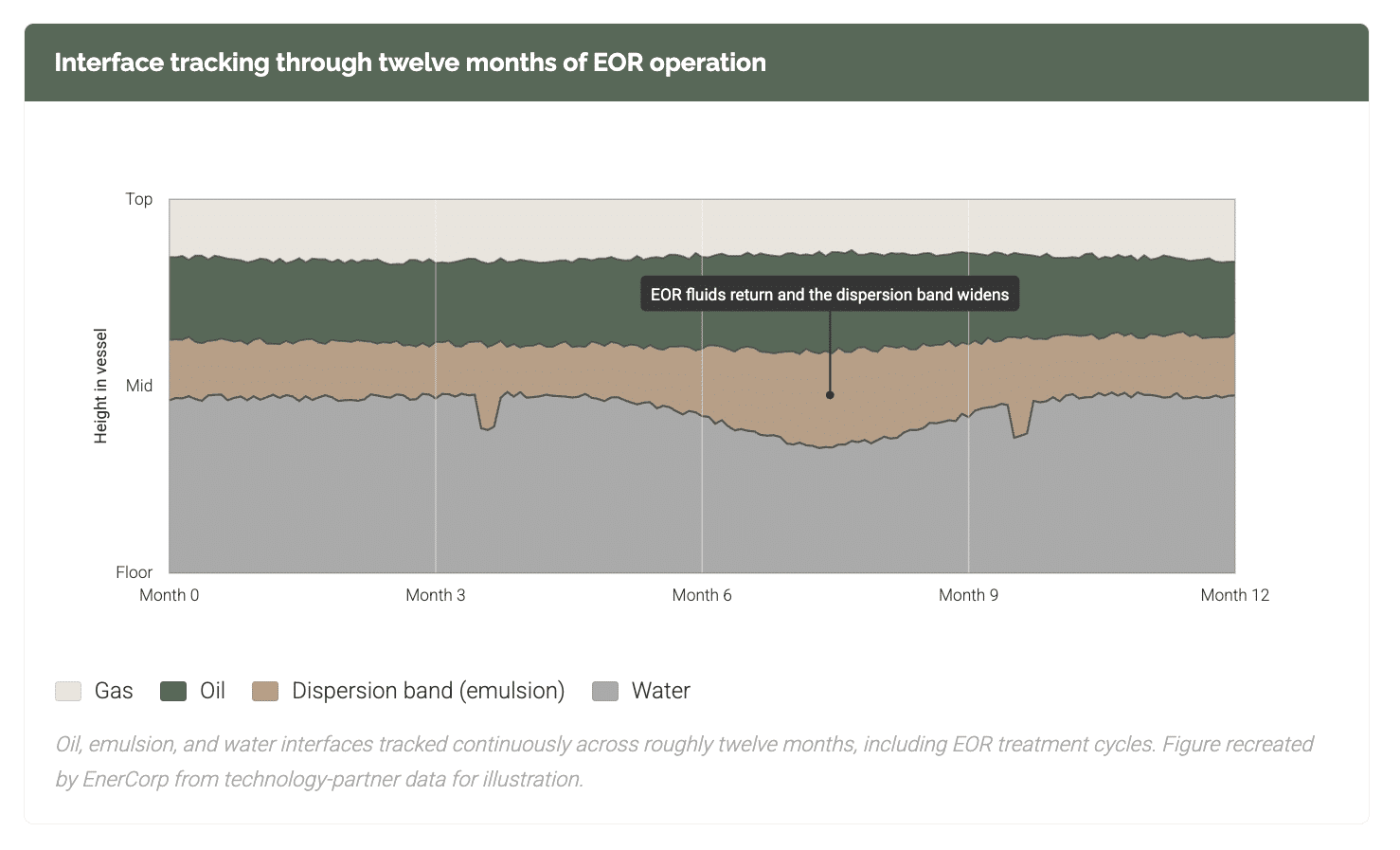
Task: Click the Interface tracking chart title
Action: click(410, 63)
